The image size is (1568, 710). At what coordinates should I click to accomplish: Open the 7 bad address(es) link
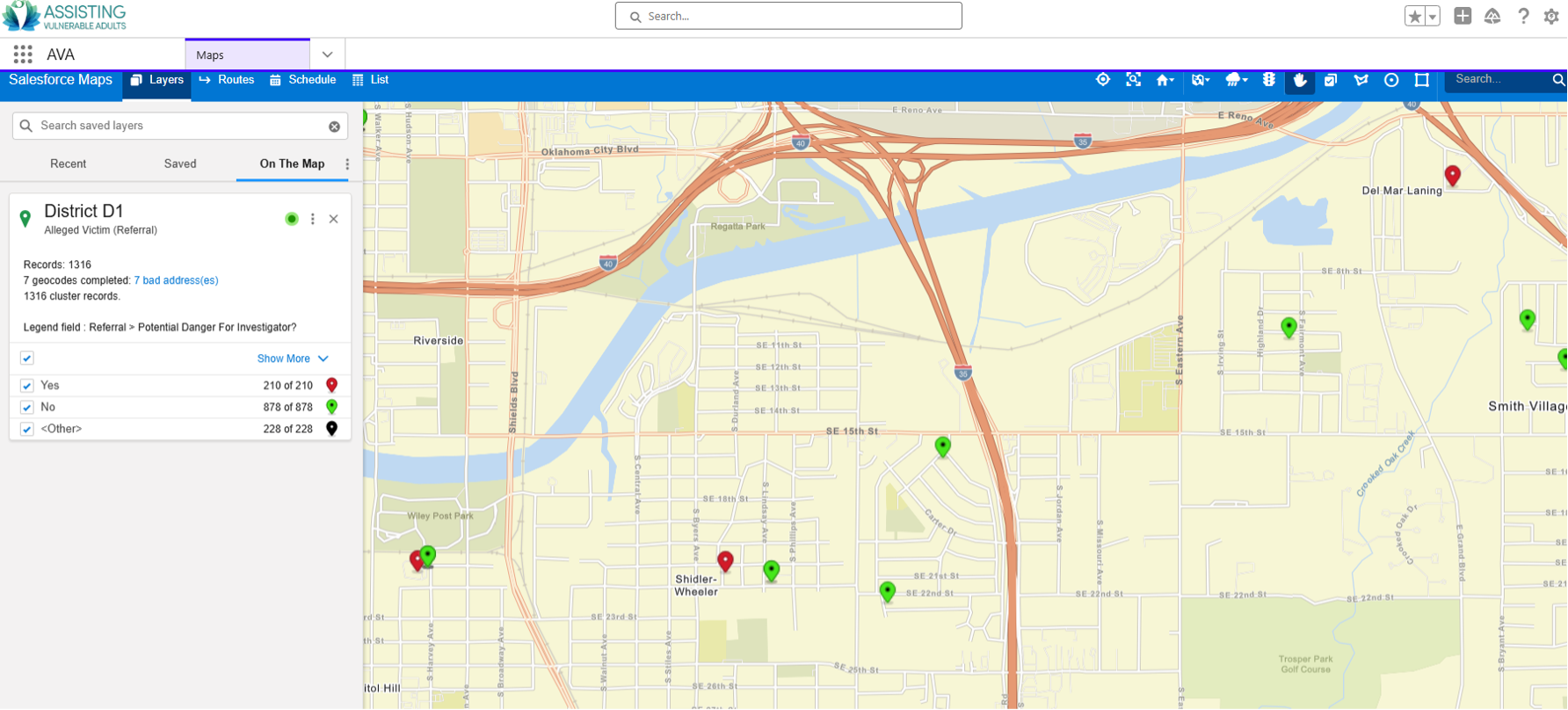coord(176,280)
